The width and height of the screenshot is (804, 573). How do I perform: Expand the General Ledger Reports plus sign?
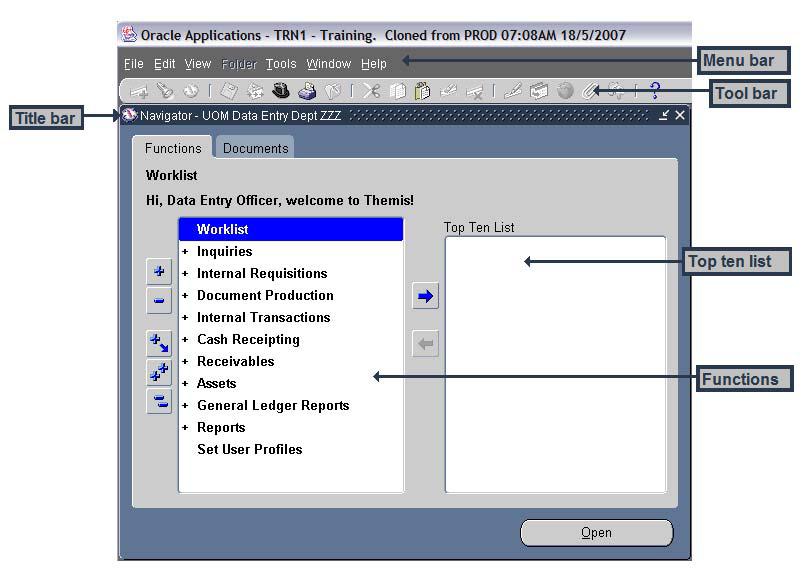pos(185,406)
